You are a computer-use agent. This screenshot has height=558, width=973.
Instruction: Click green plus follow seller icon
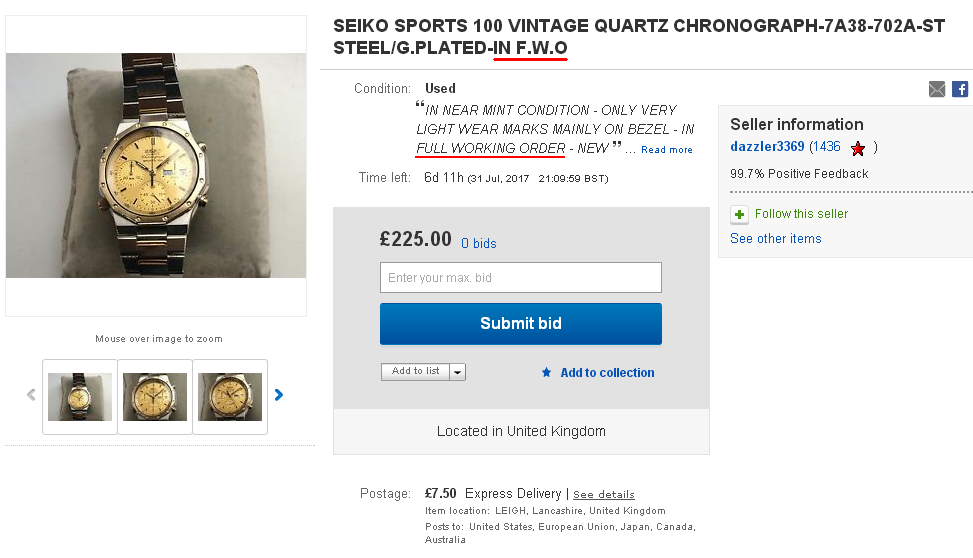(739, 214)
